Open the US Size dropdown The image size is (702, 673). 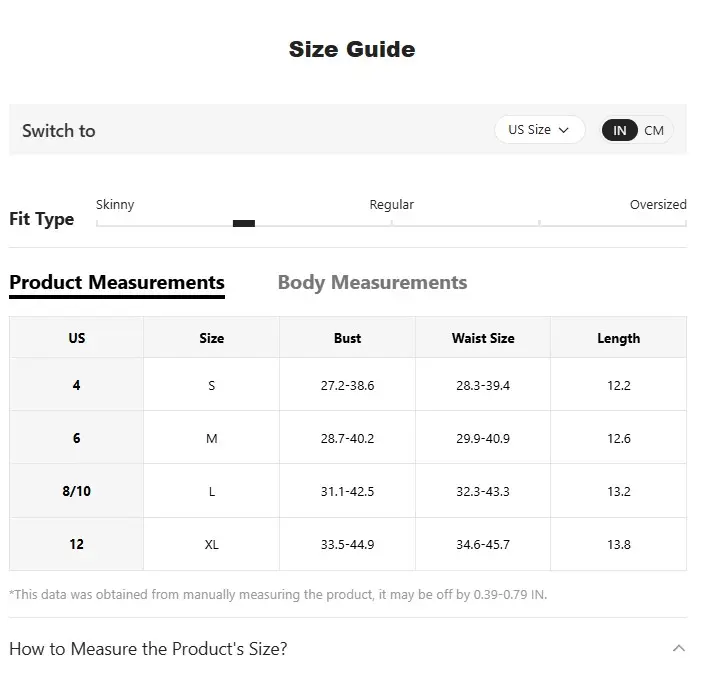[538, 130]
